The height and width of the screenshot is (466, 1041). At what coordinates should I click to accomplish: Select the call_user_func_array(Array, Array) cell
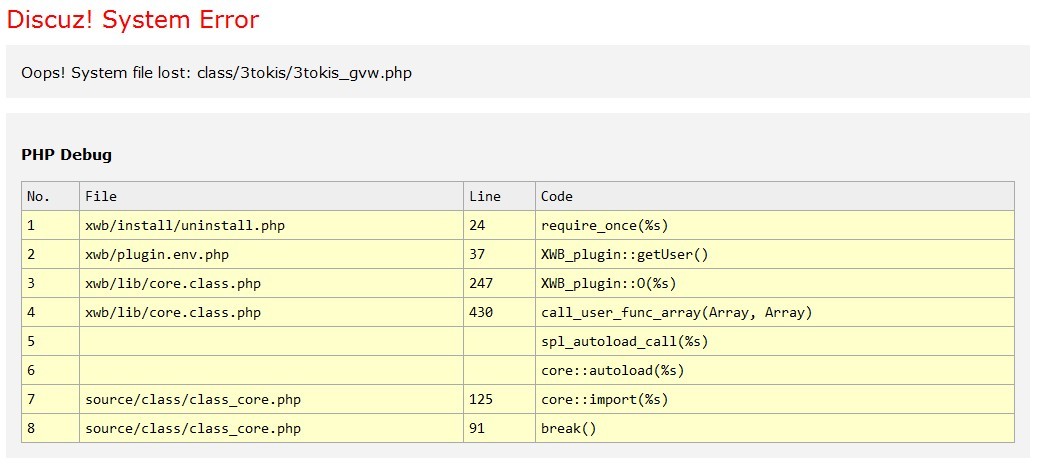(775, 312)
